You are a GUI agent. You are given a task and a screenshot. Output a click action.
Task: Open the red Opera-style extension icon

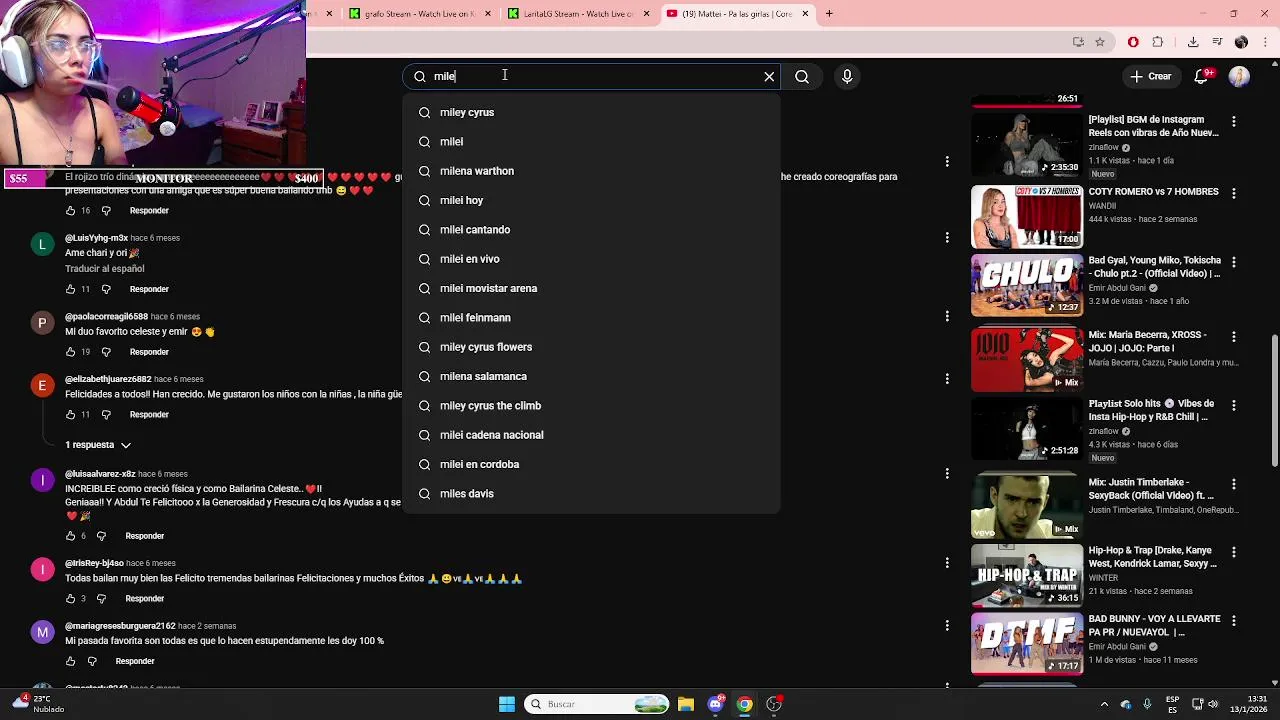1133,42
